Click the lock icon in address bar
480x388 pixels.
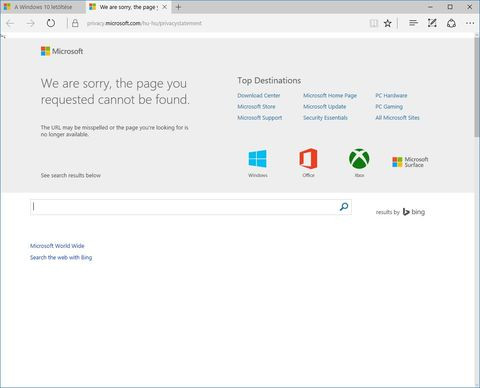click(x=75, y=23)
